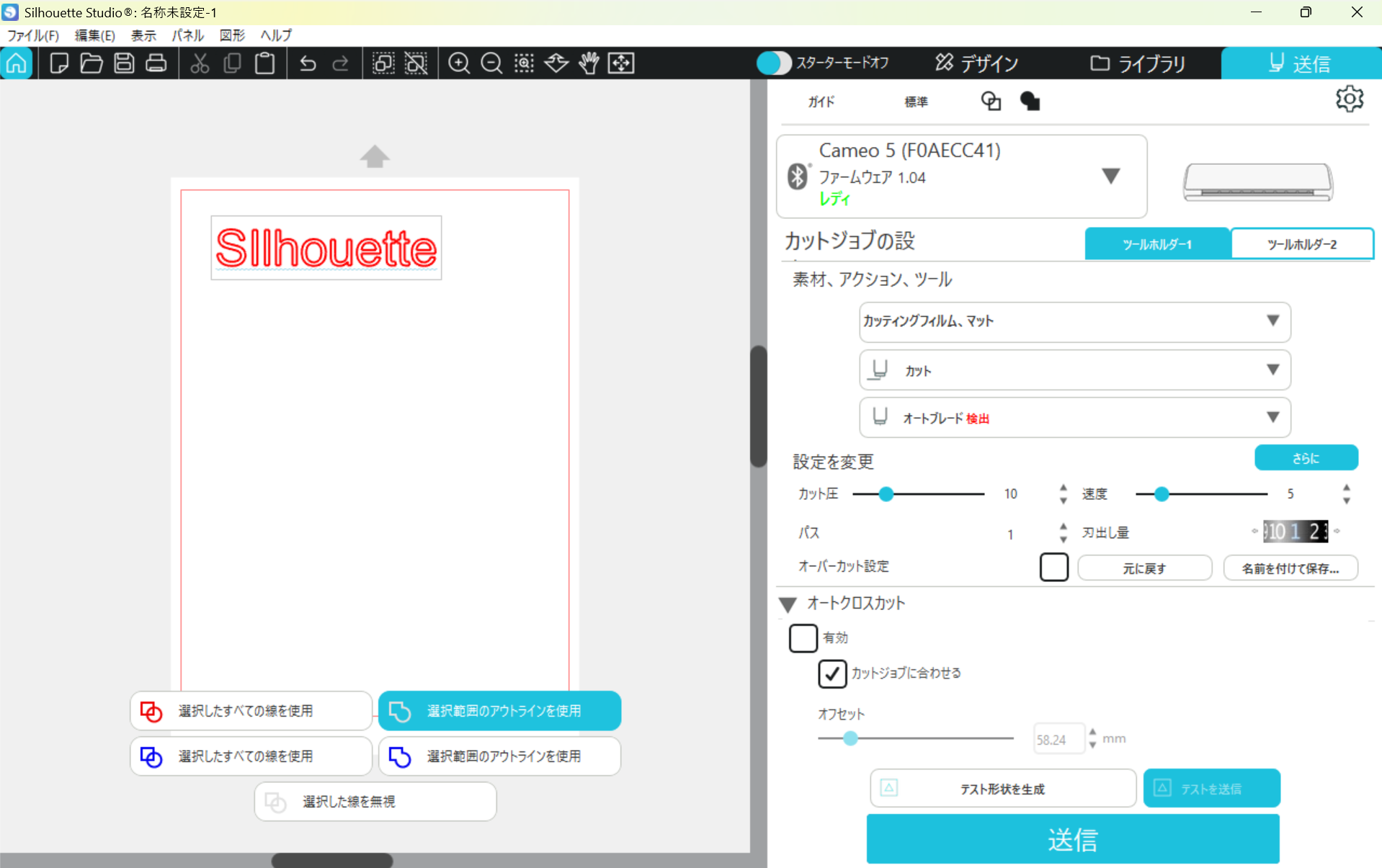Open the カッティングフィルム、マット material dropdown
The width and height of the screenshot is (1382, 868).
(1074, 321)
